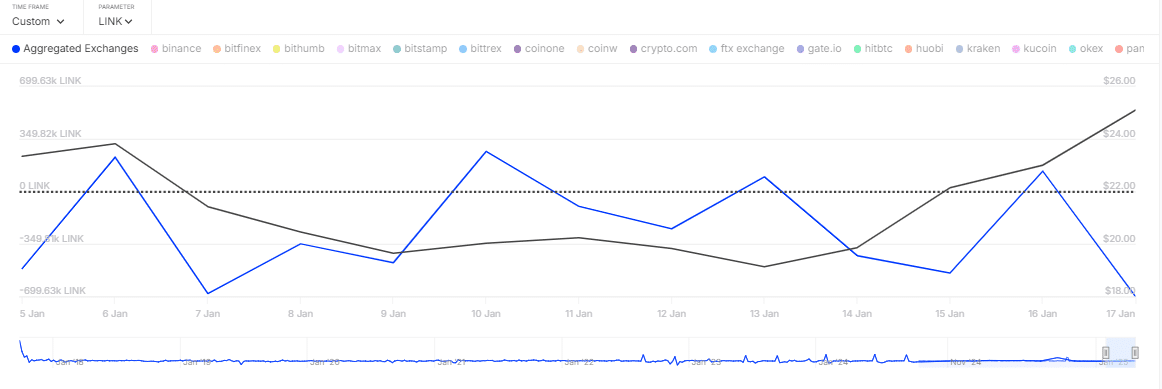Click bittrex legend color dot
The width and height of the screenshot is (1162, 389).
pos(463,49)
